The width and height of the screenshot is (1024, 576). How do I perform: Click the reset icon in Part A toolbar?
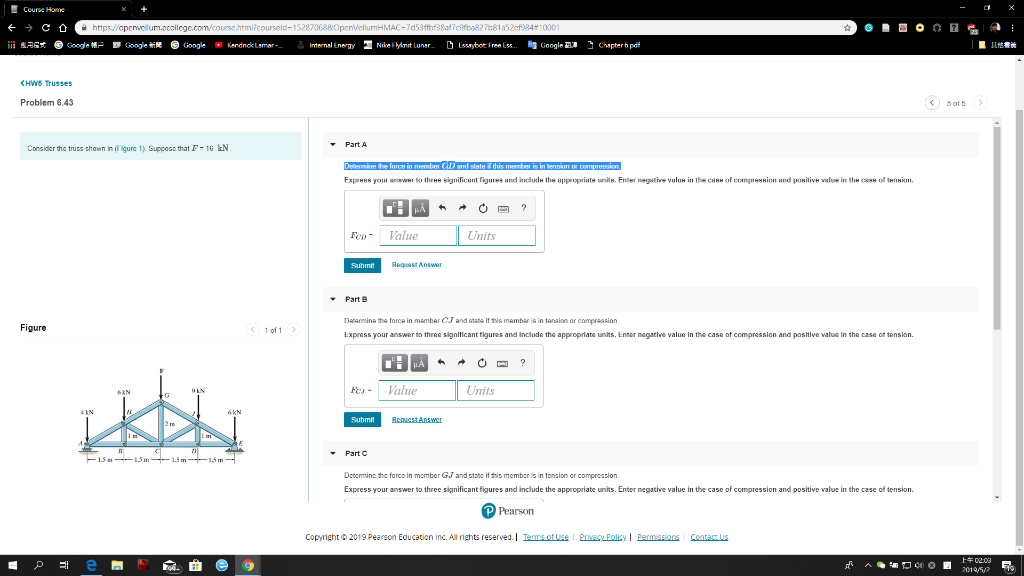coord(483,207)
